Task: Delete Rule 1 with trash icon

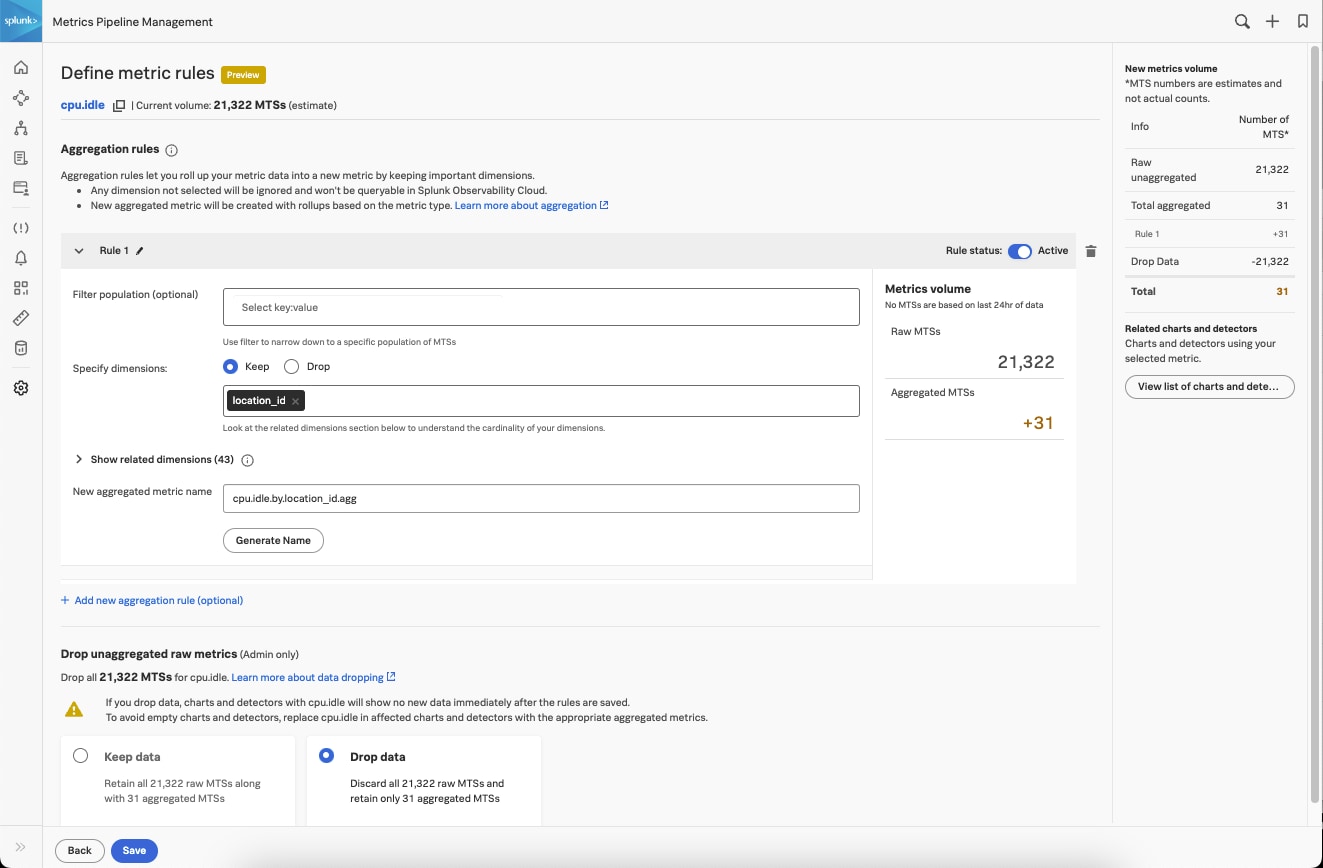Action: pyautogui.click(x=1091, y=251)
